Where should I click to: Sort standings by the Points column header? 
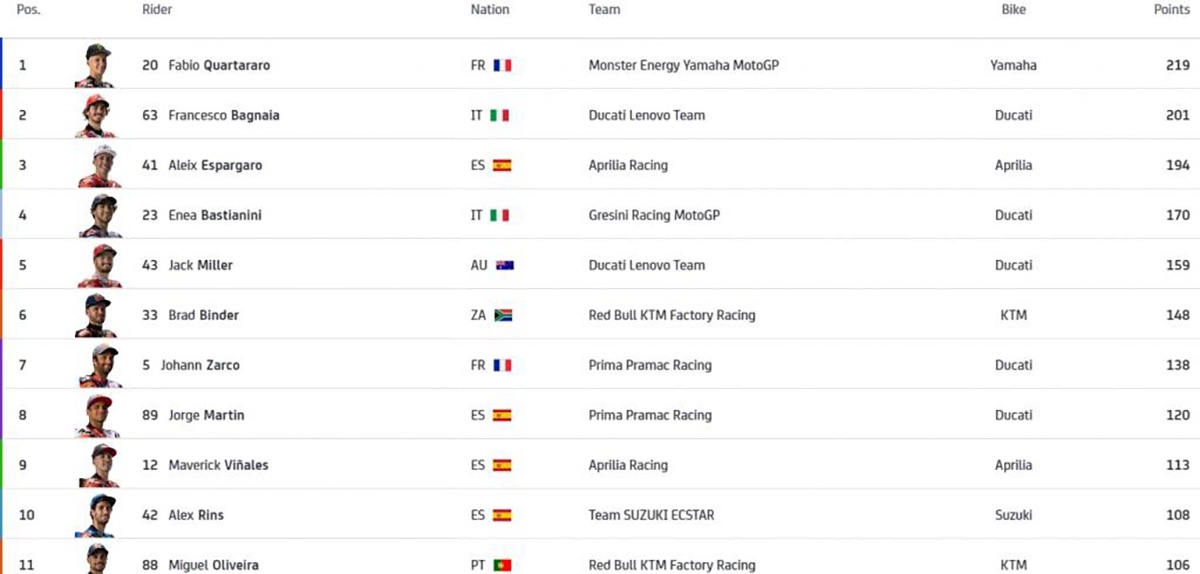coord(1171,9)
